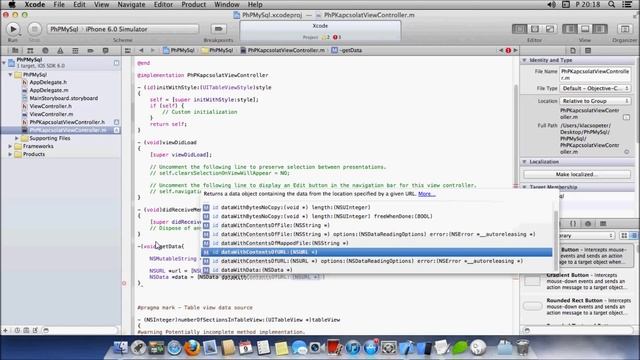
Task: Show the Quick Help inspector tab
Action: (588, 51)
